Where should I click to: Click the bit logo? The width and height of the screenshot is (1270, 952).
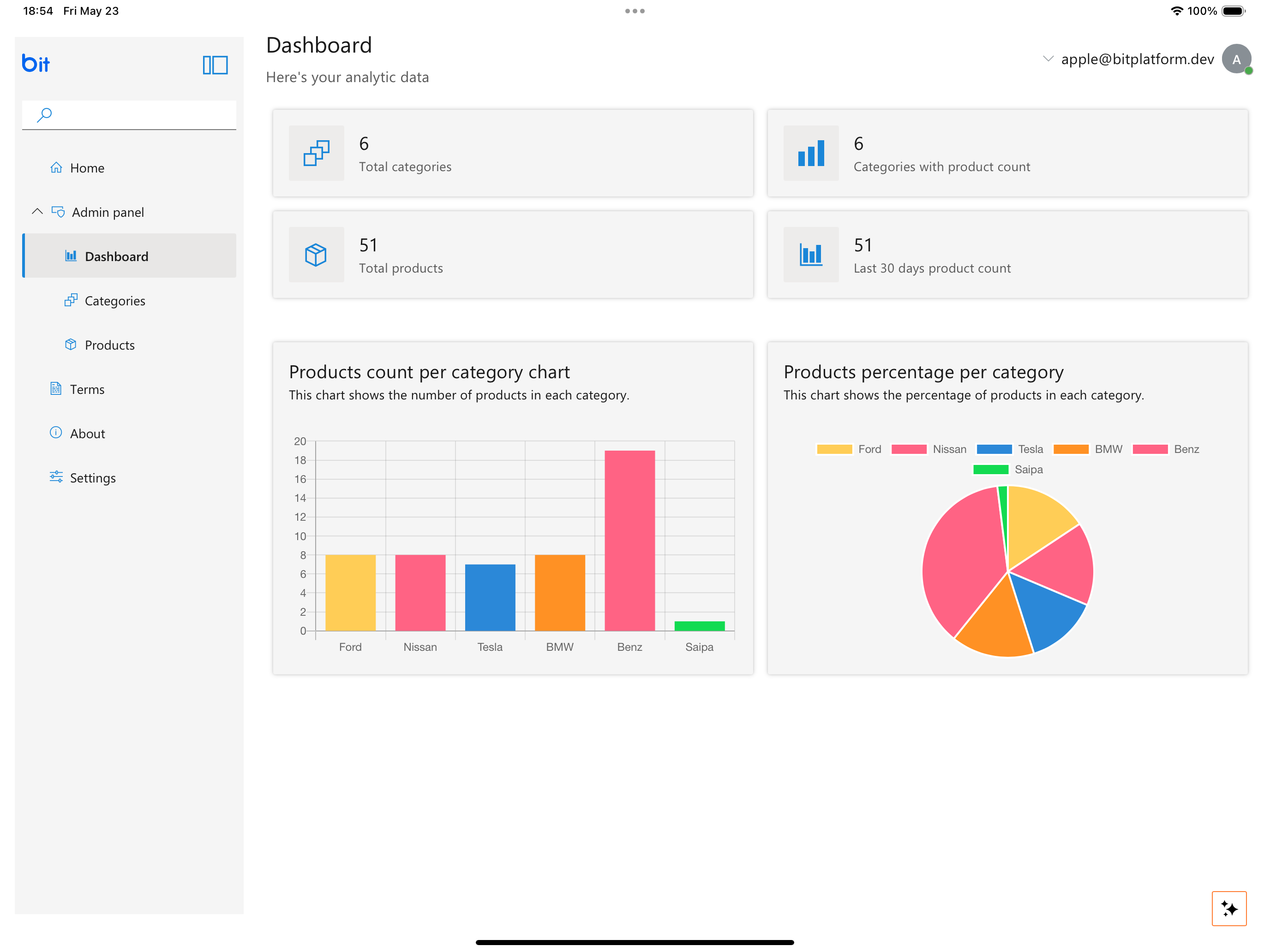point(36,64)
